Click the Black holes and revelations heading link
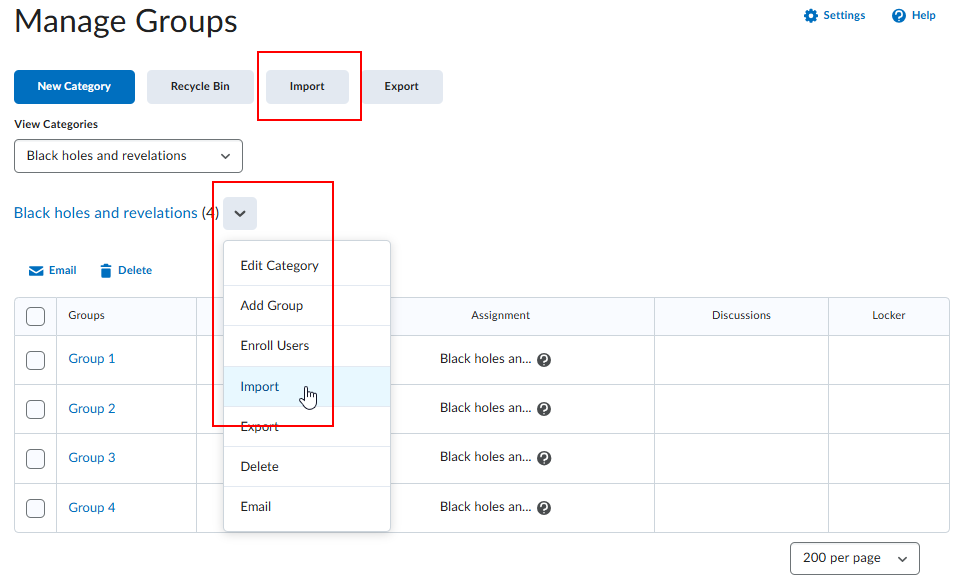953x576 pixels. pos(106,213)
